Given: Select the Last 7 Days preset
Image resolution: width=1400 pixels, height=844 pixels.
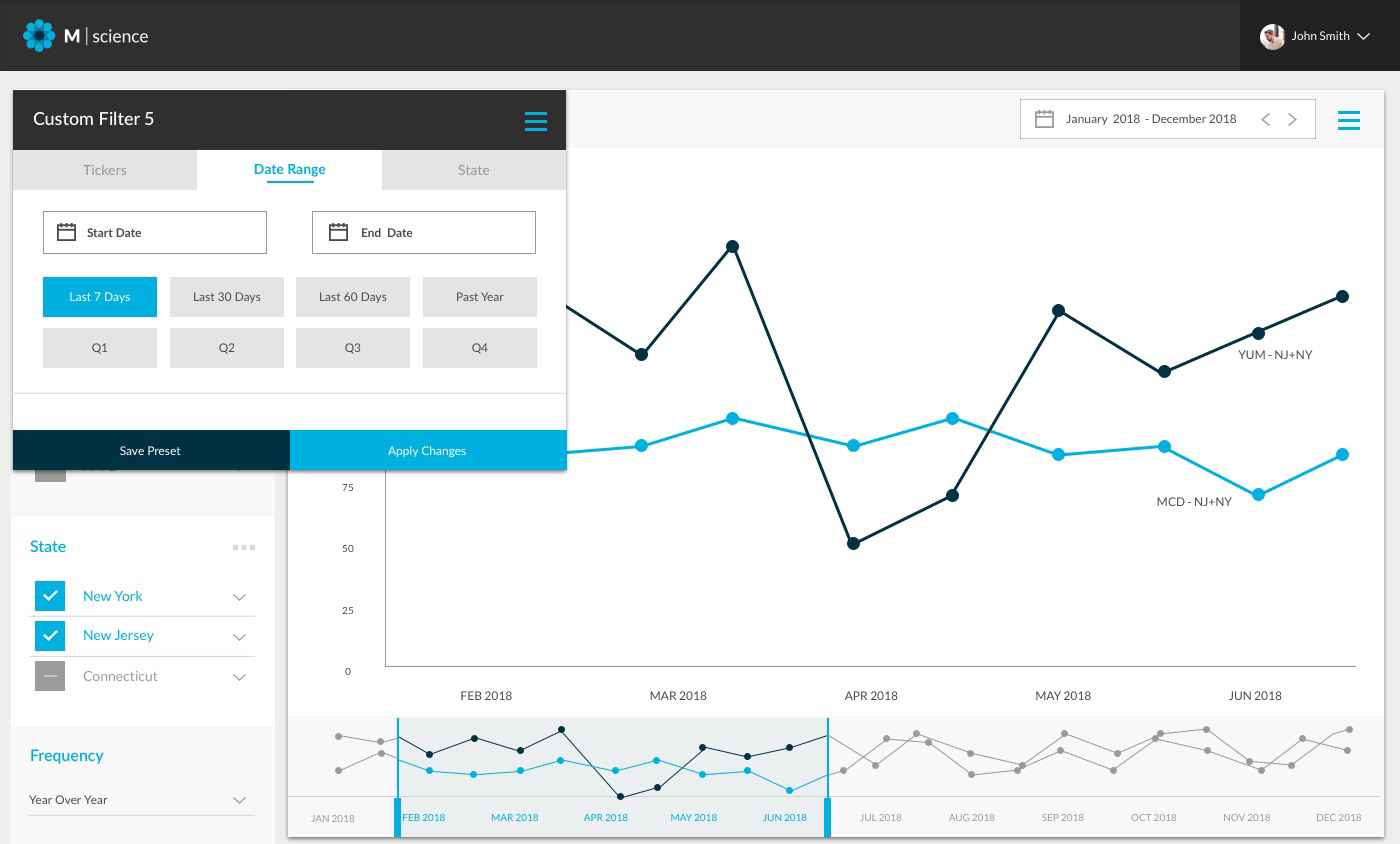Looking at the screenshot, I should click(100, 297).
